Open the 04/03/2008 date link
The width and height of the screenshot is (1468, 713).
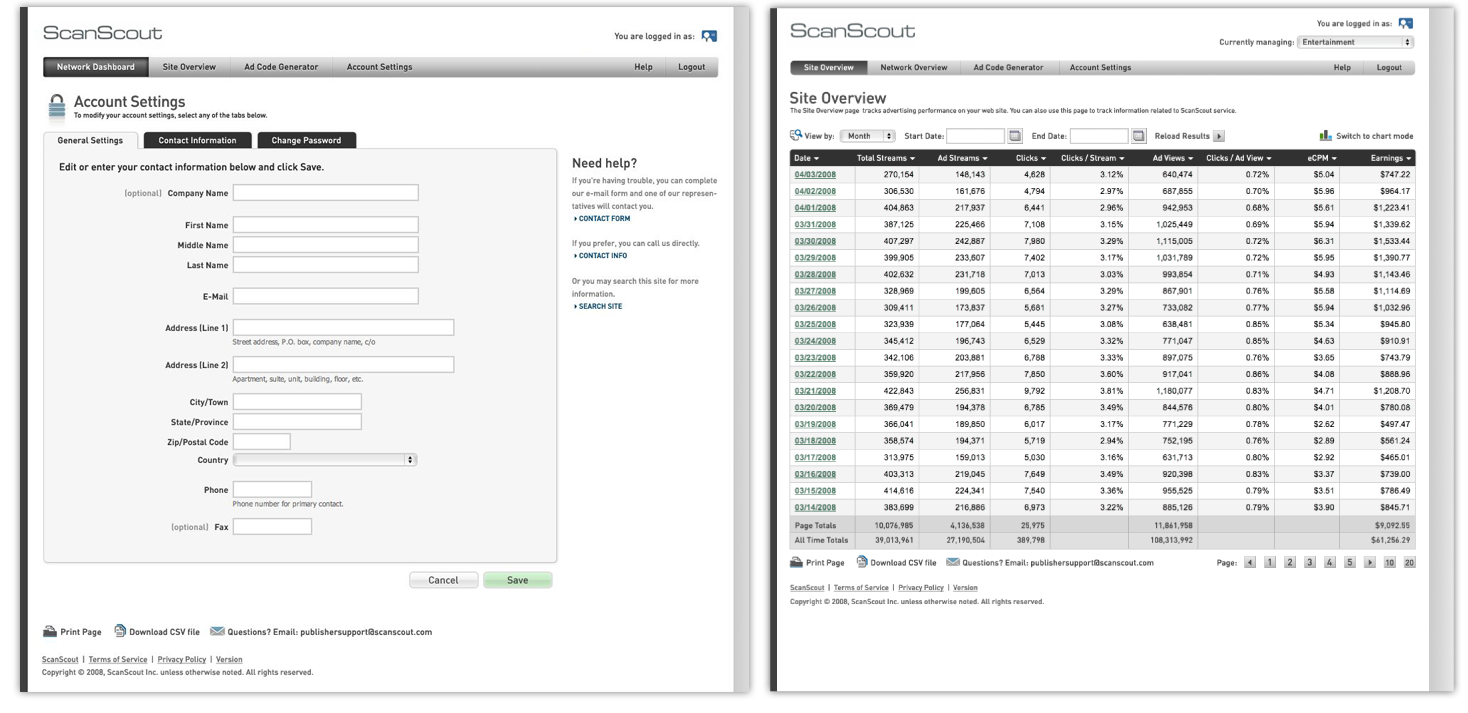click(815, 174)
